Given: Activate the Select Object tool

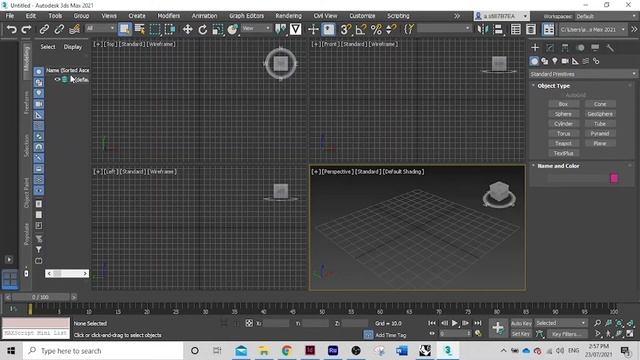Looking at the screenshot, I should [124, 29].
